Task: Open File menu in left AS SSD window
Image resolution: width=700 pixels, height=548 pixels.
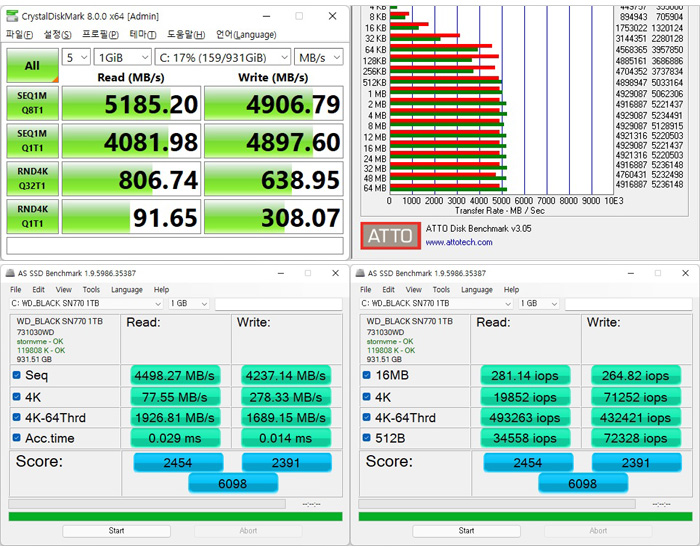Action: 16,290
